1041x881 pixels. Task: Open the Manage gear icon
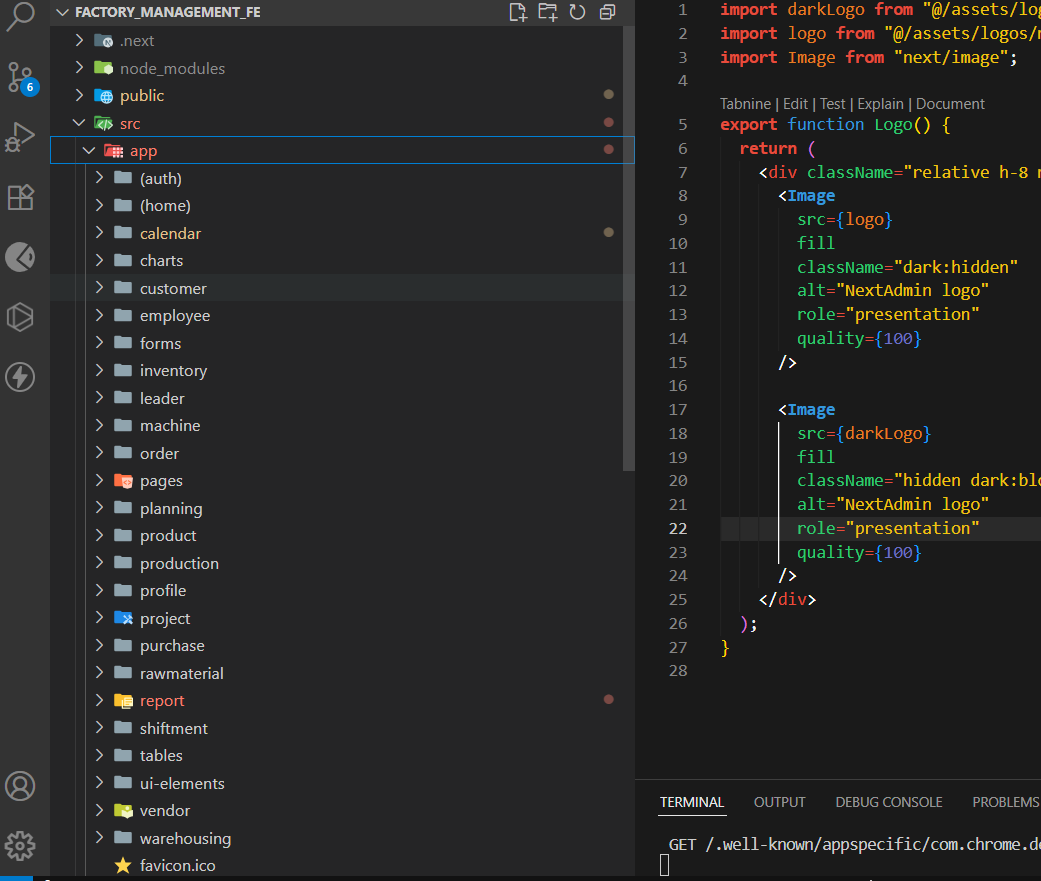20,844
